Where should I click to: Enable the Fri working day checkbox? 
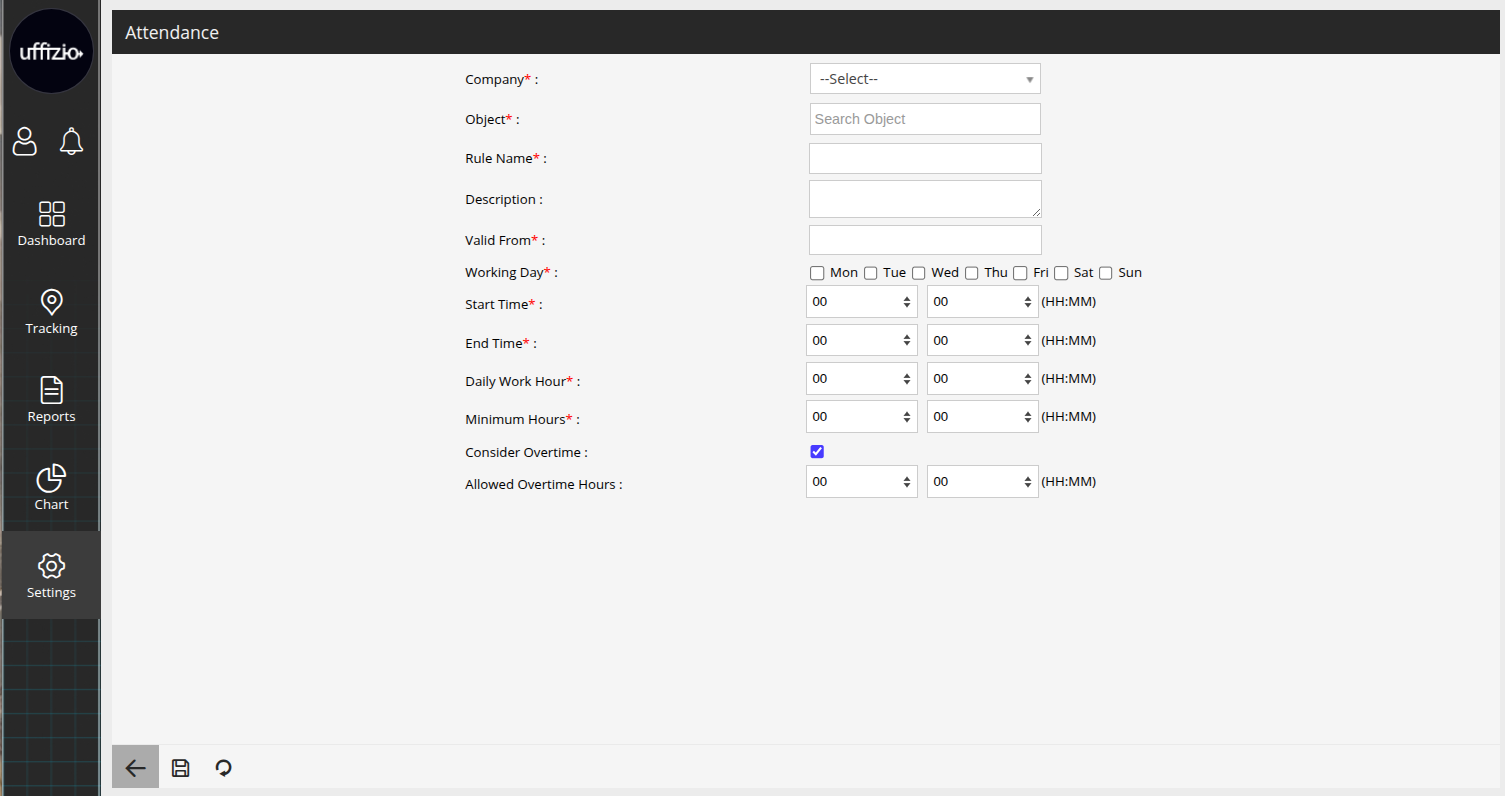point(1020,273)
